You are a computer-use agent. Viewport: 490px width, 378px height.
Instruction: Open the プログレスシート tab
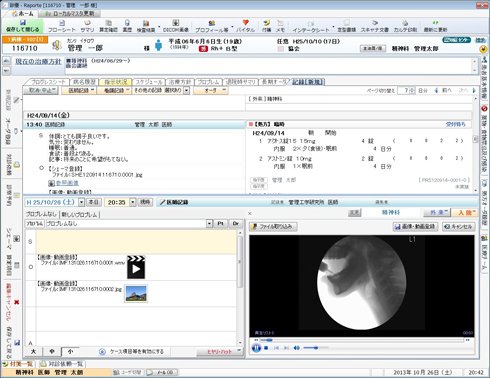(48, 82)
